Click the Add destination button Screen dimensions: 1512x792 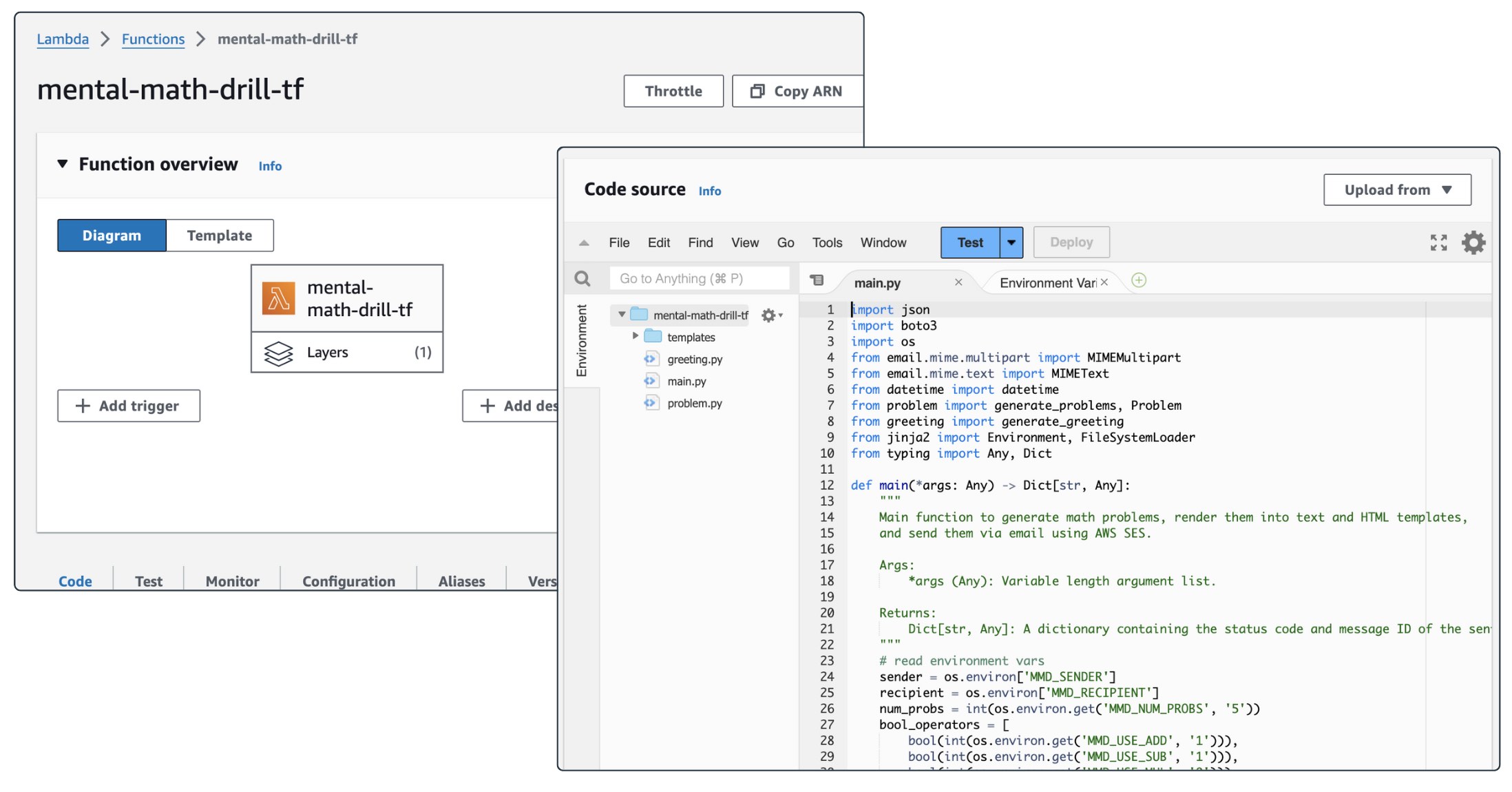pyautogui.click(x=510, y=406)
